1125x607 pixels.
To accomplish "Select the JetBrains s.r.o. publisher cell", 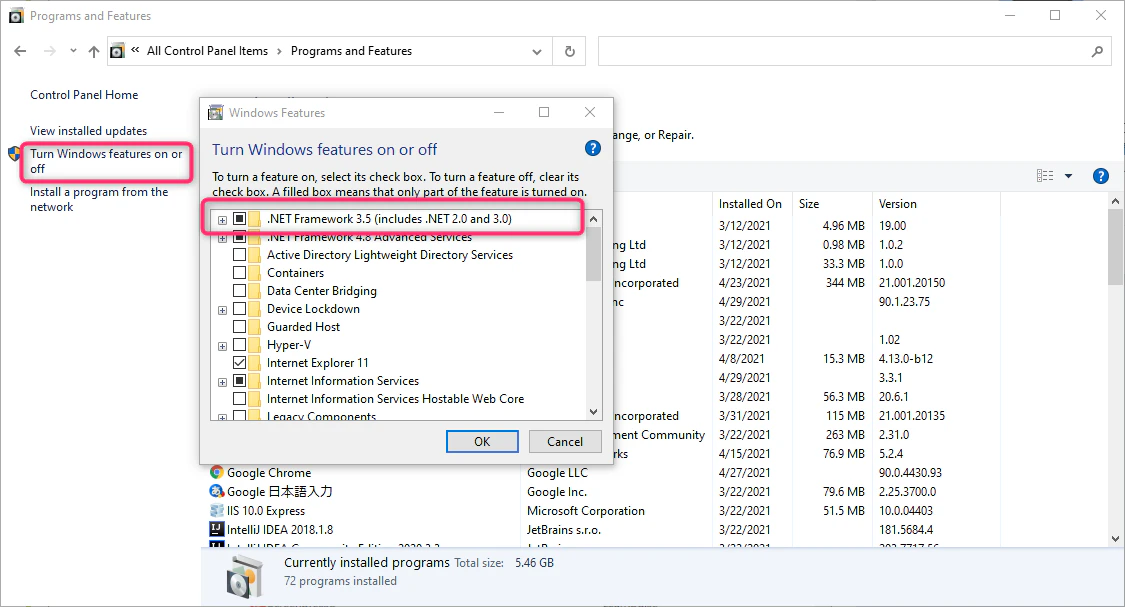I will pyautogui.click(x=564, y=530).
